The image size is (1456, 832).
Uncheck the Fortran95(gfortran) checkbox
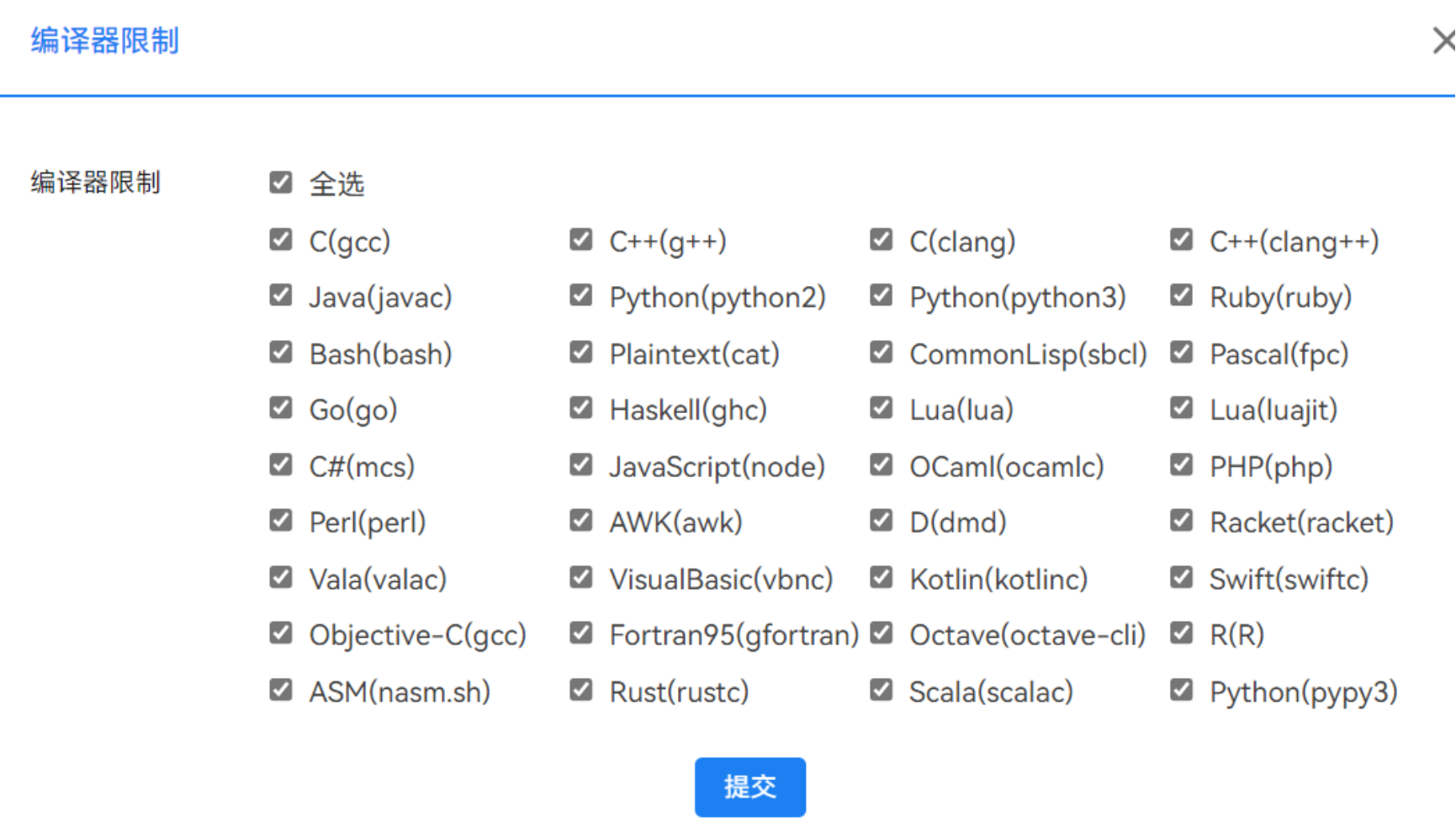coord(581,633)
